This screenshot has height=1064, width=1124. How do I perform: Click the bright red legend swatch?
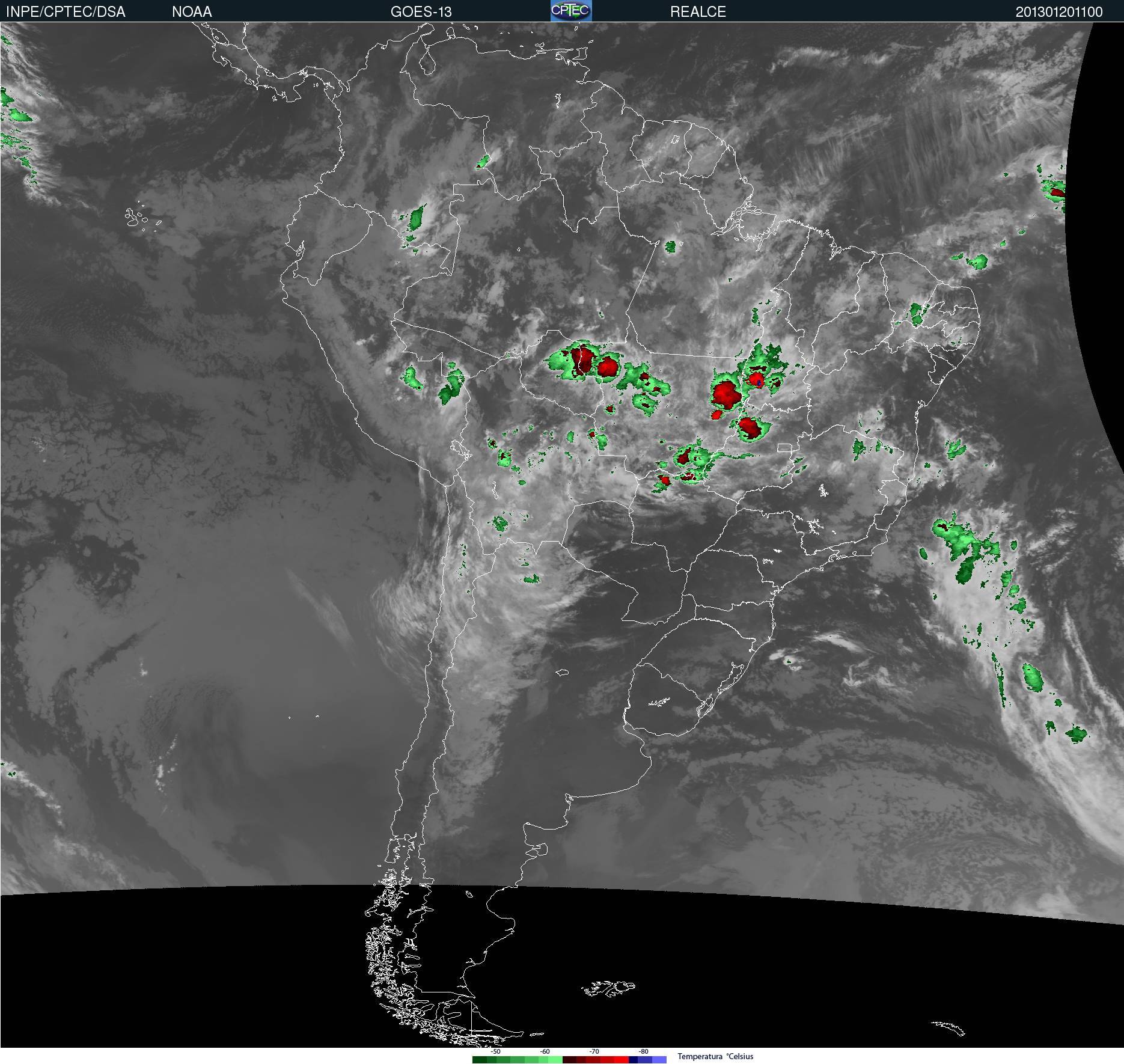pos(622,1060)
